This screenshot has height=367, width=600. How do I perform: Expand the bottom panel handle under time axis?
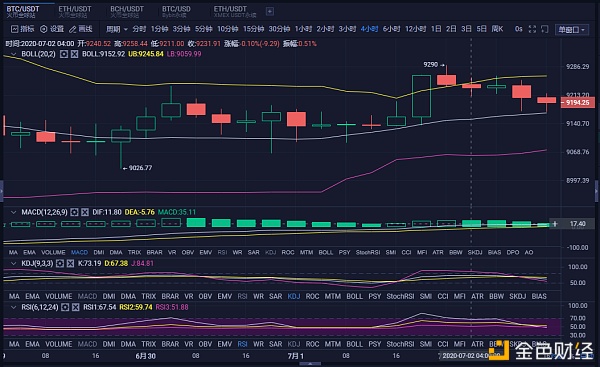click(310, 364)
